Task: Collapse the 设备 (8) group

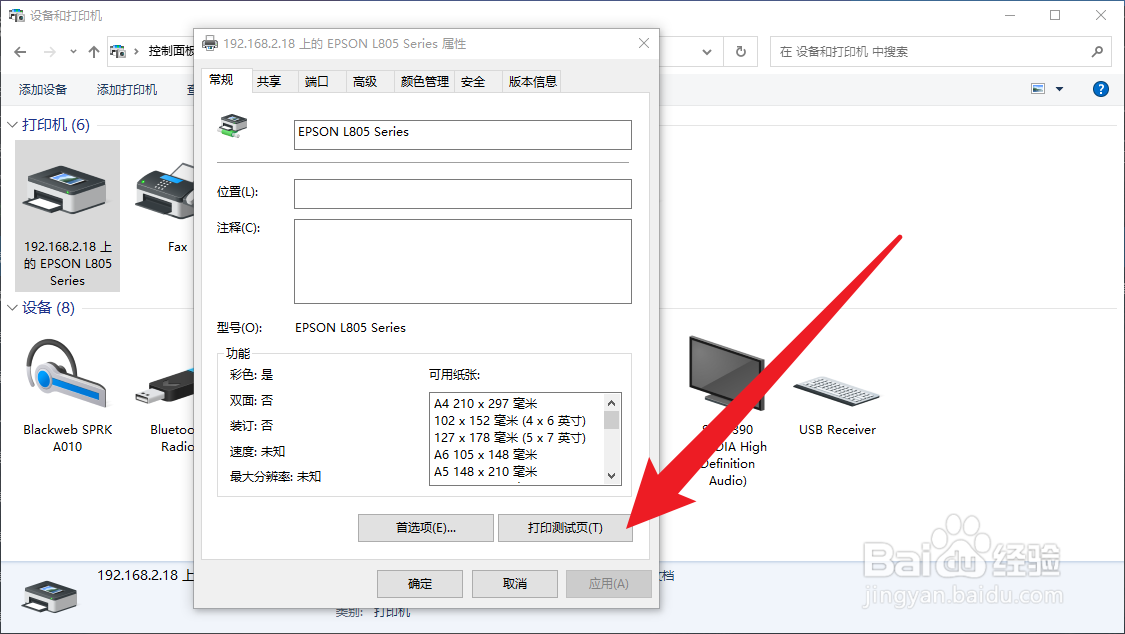Action: tap(12, 308)
